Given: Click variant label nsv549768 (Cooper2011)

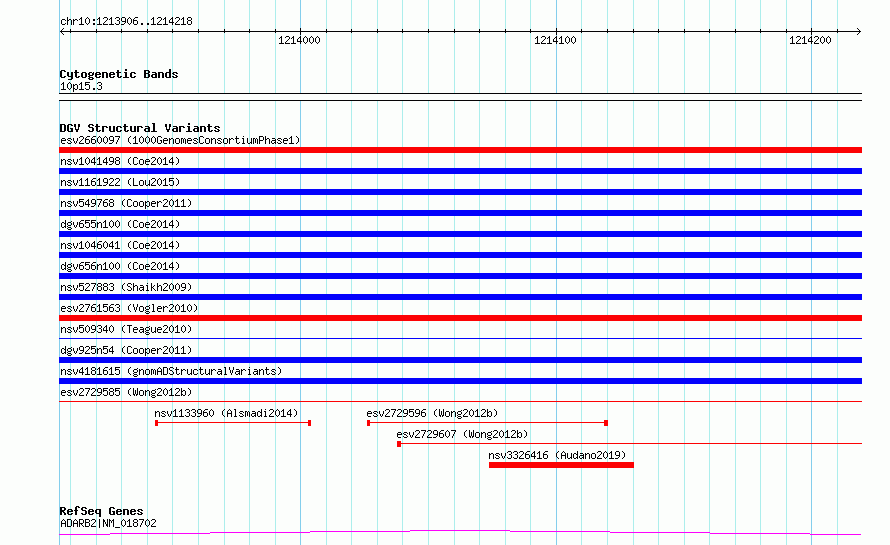Looking at the screenshot, I should (x=126, y=203).
